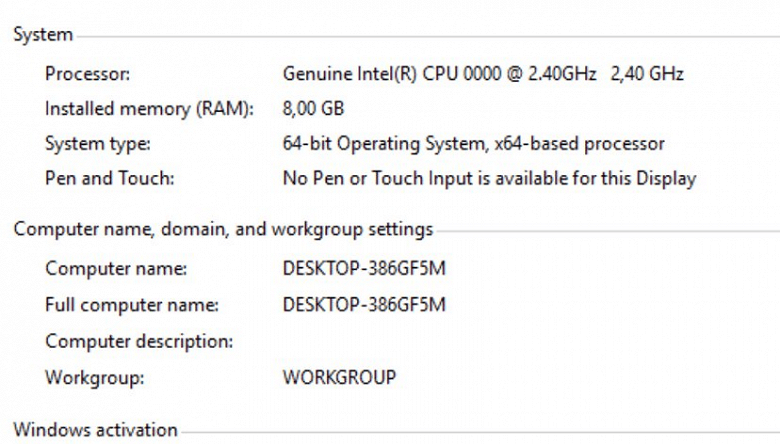Select the Computer description label
Image resolution: width=780 pixels, height=444 pixels.
[139, 341]
